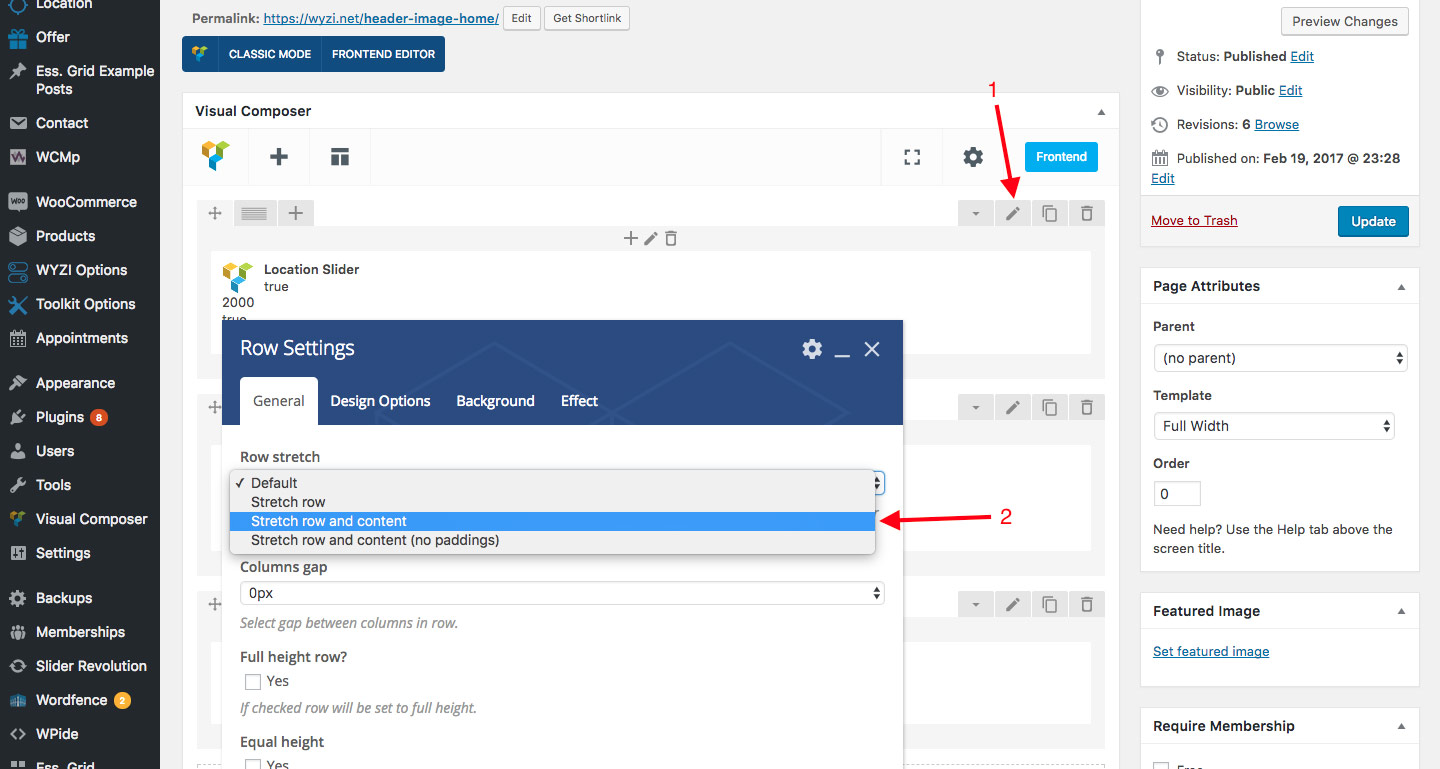This screenshot has width=1440, height=769.
Task: Click the Classic Mode button
Action: click(270, 54)
